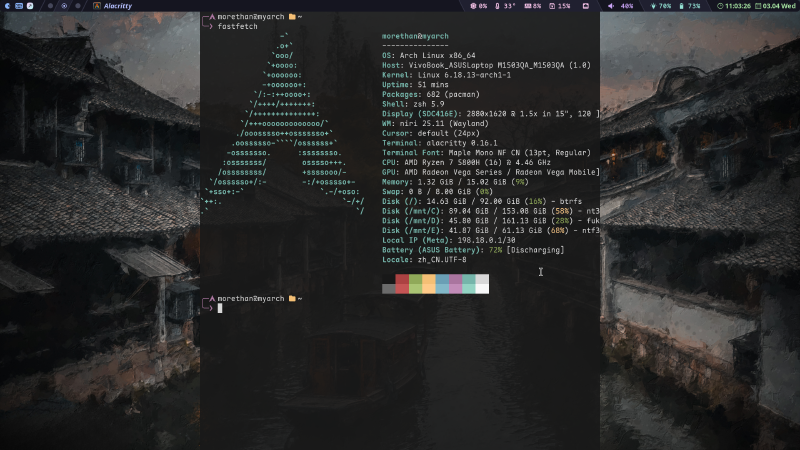Select the 'GPU: AMD Radeon Vega' line
The image size is (800, 450).
(491, 172)
